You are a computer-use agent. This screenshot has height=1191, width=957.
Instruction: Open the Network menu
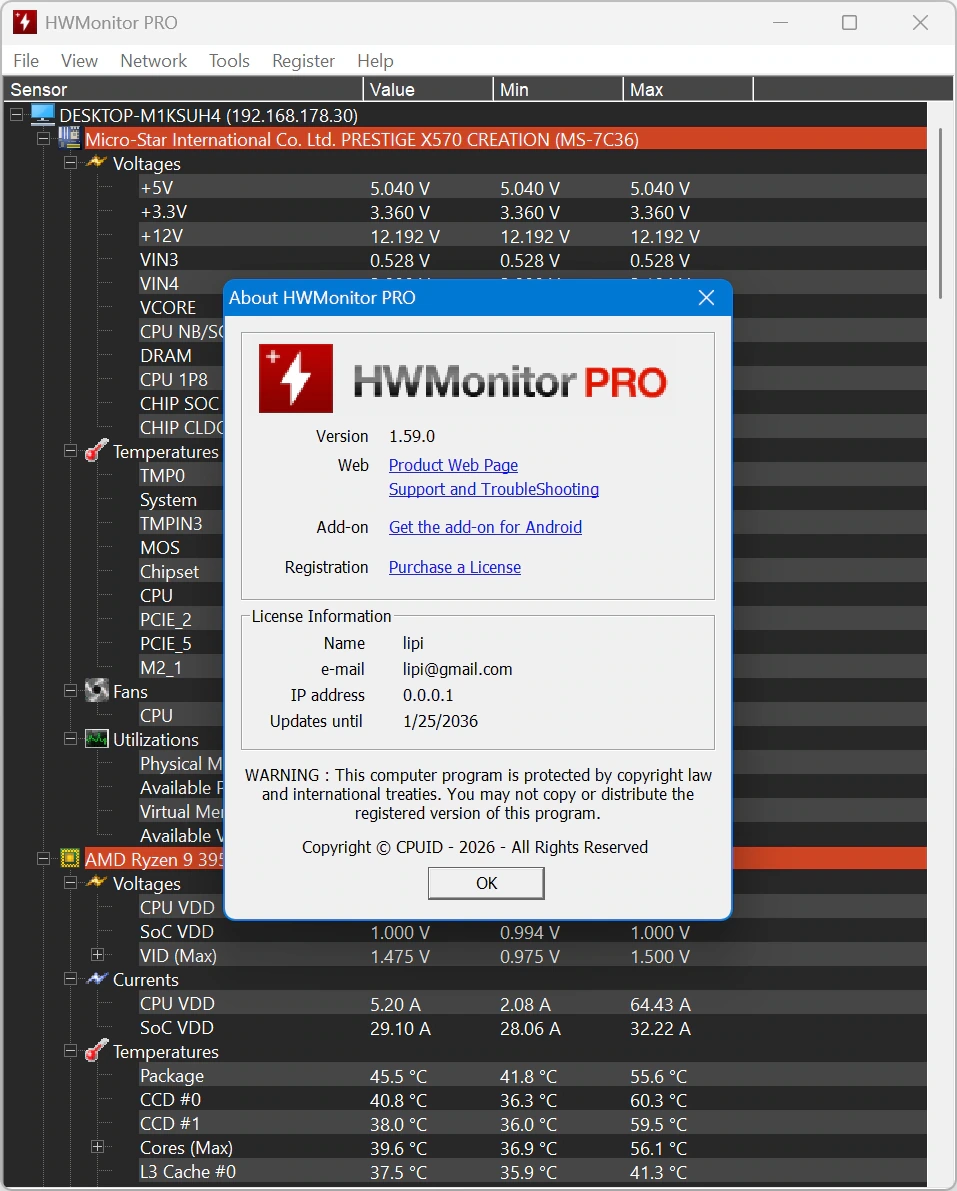[153, 61]
